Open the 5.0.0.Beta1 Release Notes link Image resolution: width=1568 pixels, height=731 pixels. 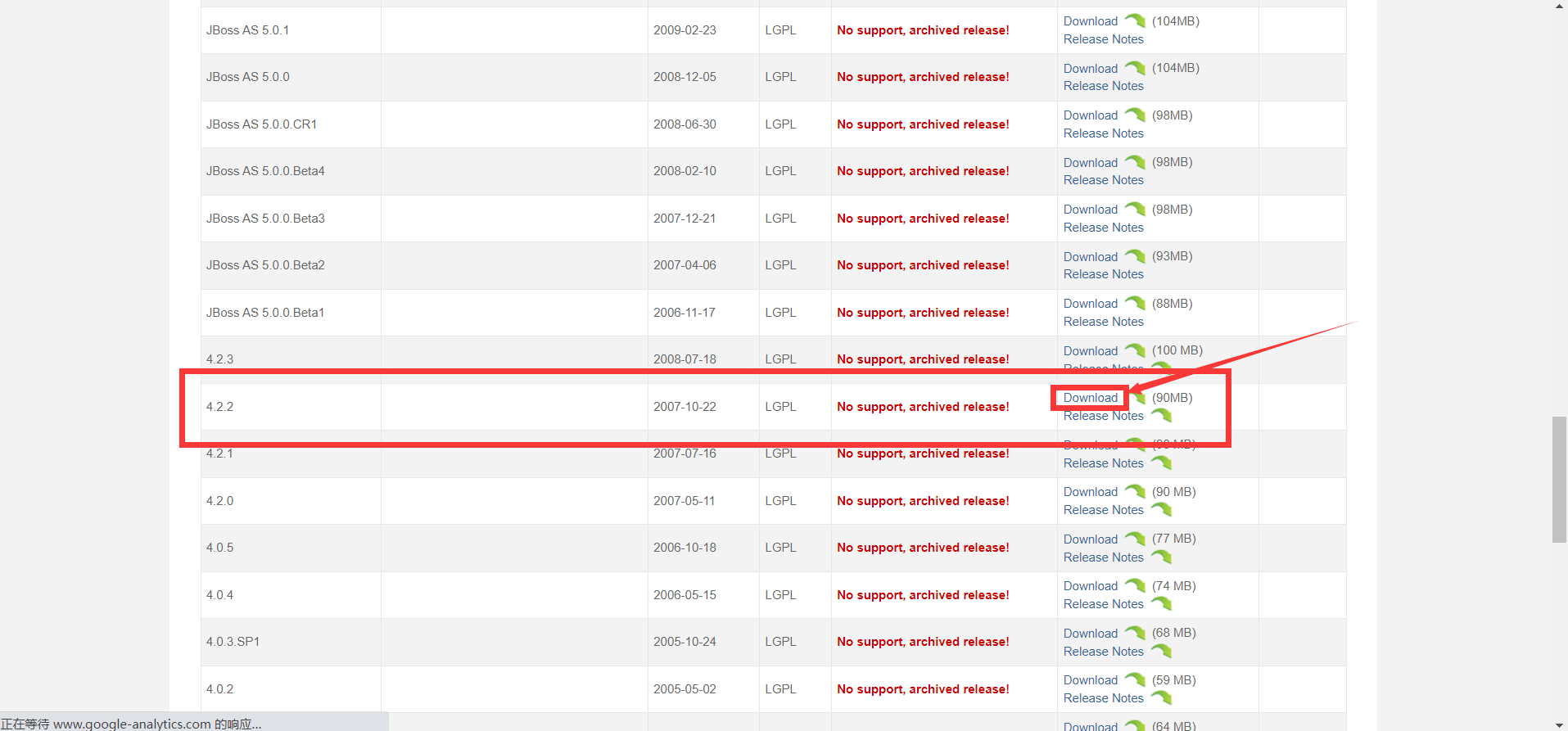(x=1104, y=322)
